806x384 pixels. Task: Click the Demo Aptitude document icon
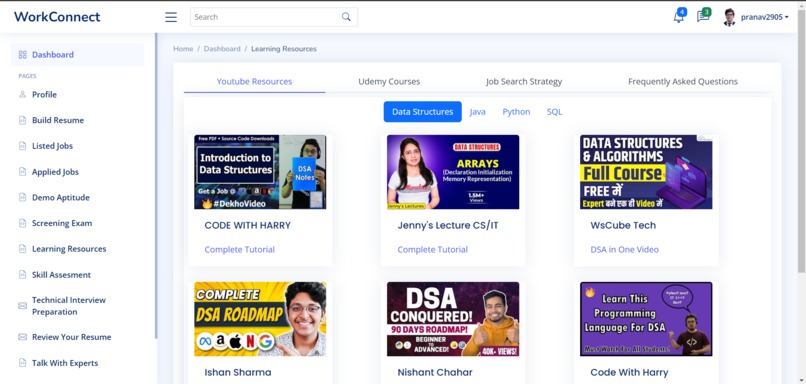[22, 197]
